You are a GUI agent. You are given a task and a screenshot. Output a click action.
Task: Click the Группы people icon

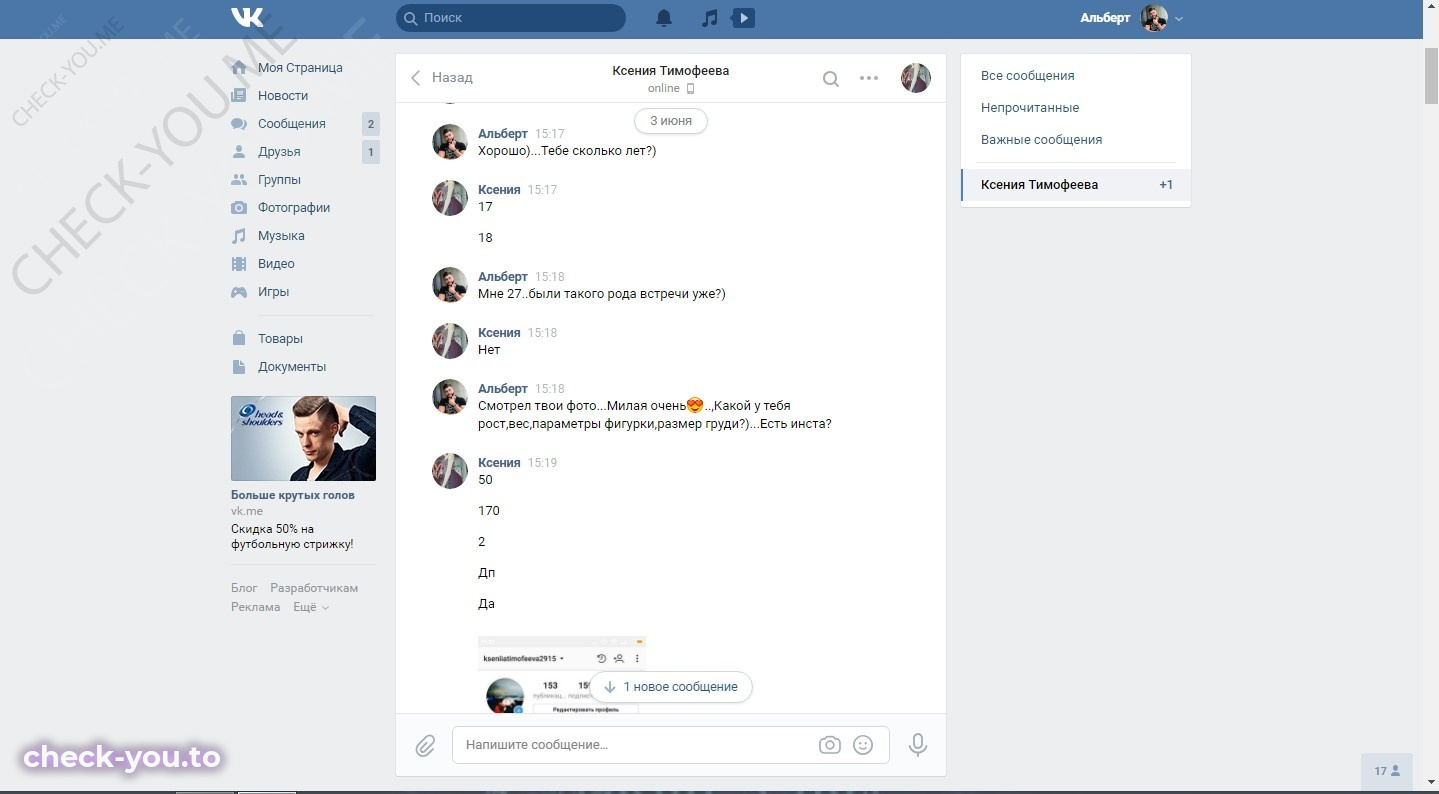point(239,180)
